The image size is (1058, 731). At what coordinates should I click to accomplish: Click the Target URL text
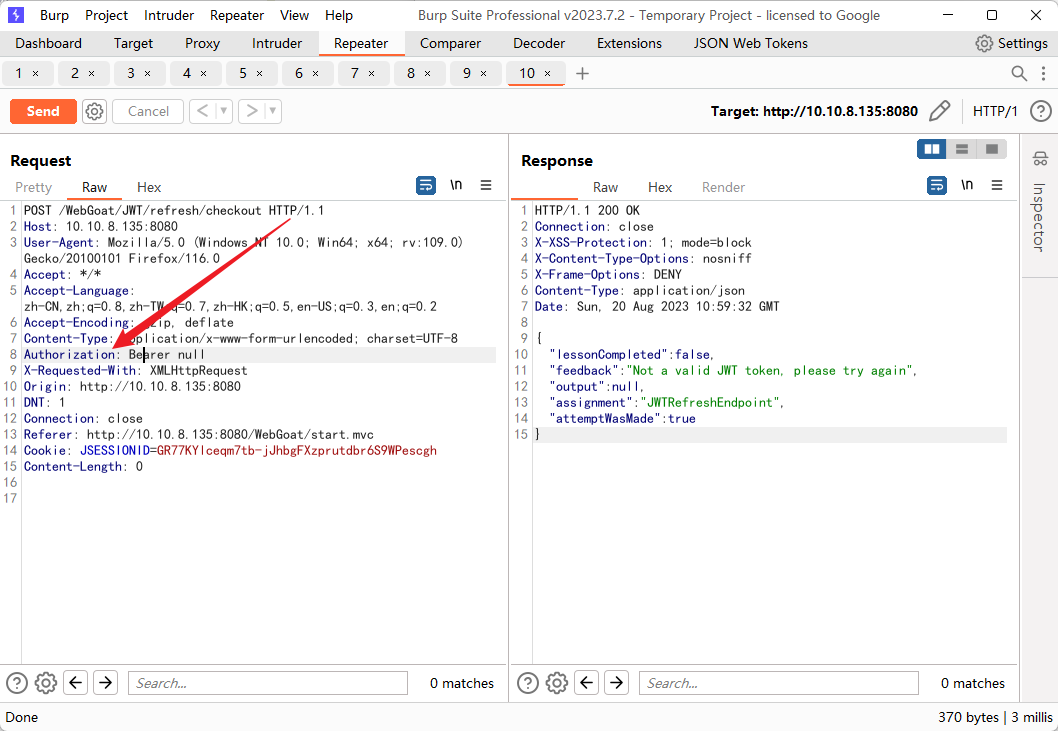pos(814,111)
